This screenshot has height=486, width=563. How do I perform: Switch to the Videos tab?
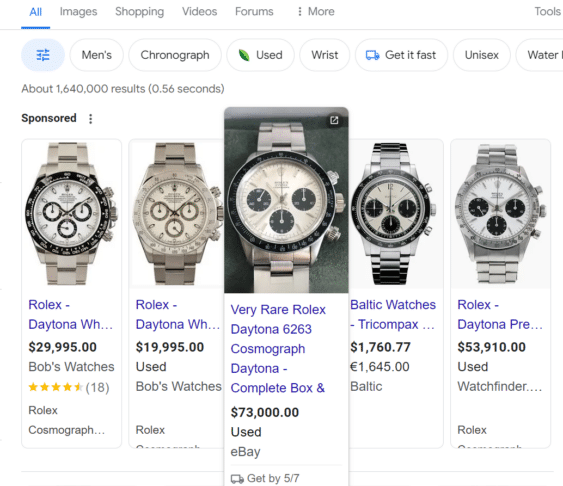click(199, 12)
